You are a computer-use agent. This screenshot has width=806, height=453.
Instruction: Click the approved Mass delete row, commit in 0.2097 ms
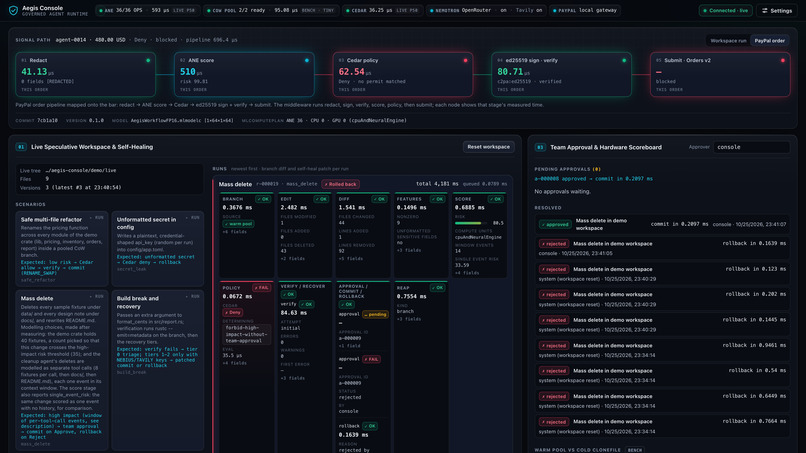[x=662, y=224]
